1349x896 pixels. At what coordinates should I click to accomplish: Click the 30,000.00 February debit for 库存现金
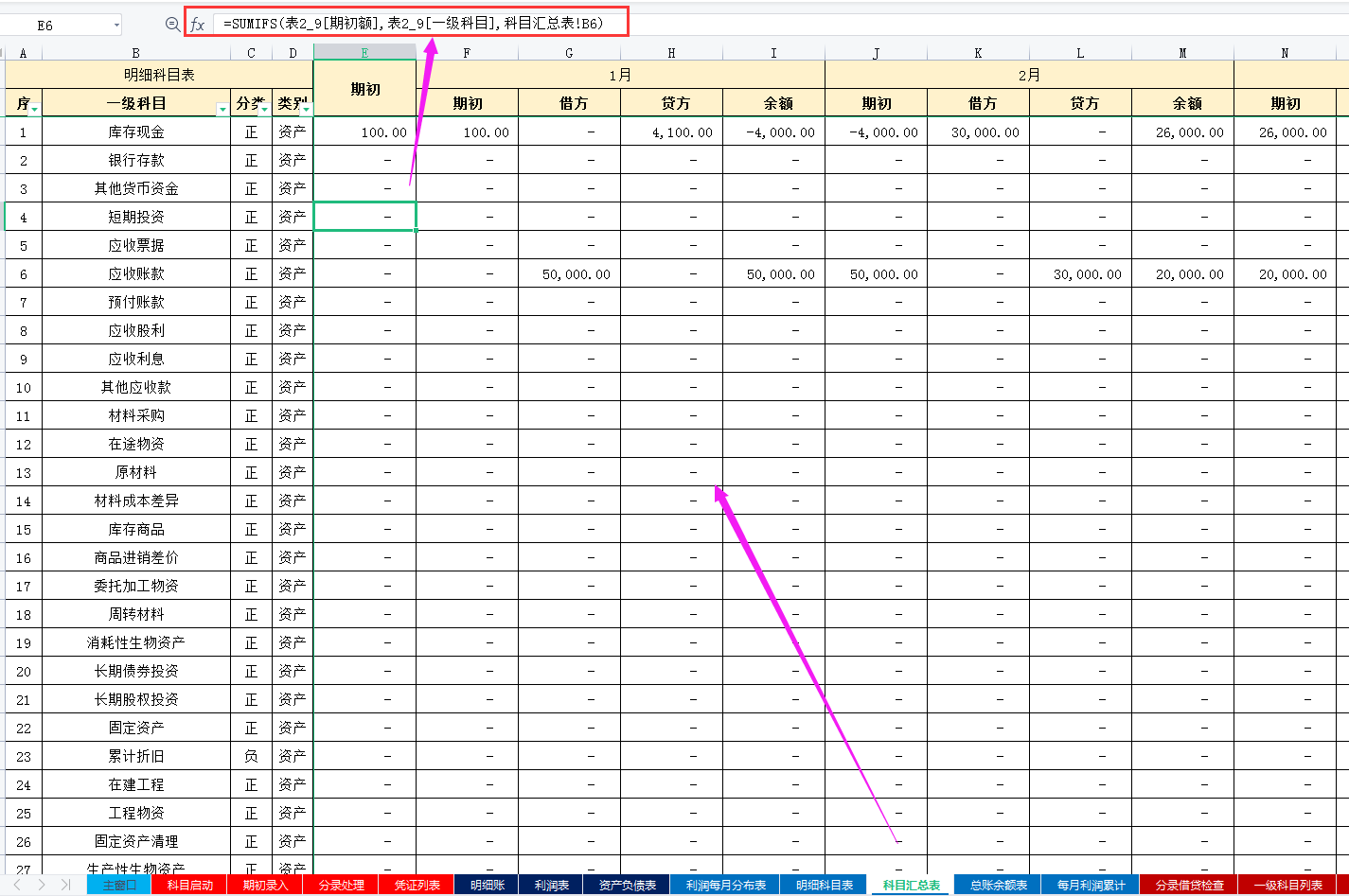[978, 132]
